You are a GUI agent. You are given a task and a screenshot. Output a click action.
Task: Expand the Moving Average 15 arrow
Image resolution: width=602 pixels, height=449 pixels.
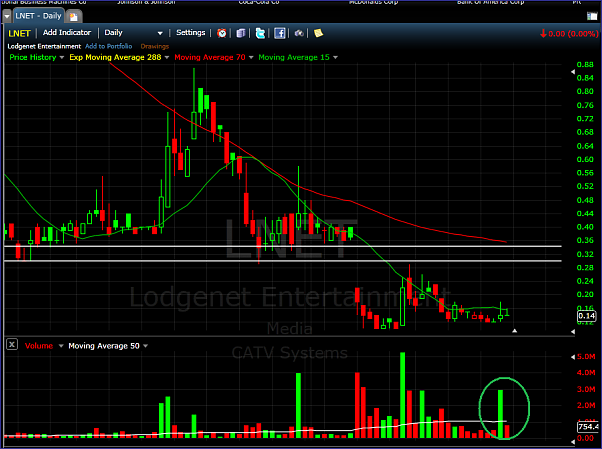(x=336, y=58)
